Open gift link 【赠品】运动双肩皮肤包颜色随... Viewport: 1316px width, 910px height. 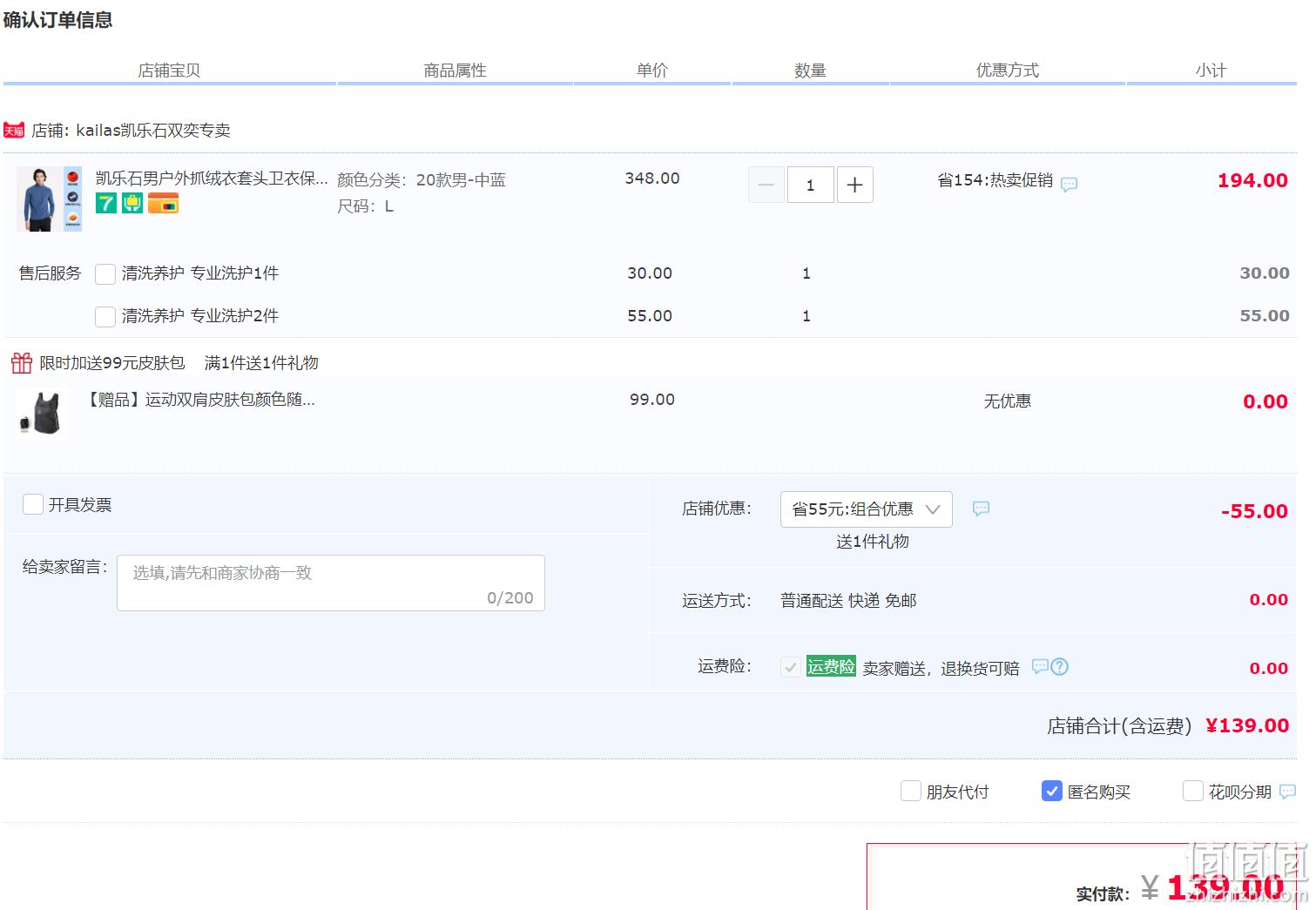[200, 400]
